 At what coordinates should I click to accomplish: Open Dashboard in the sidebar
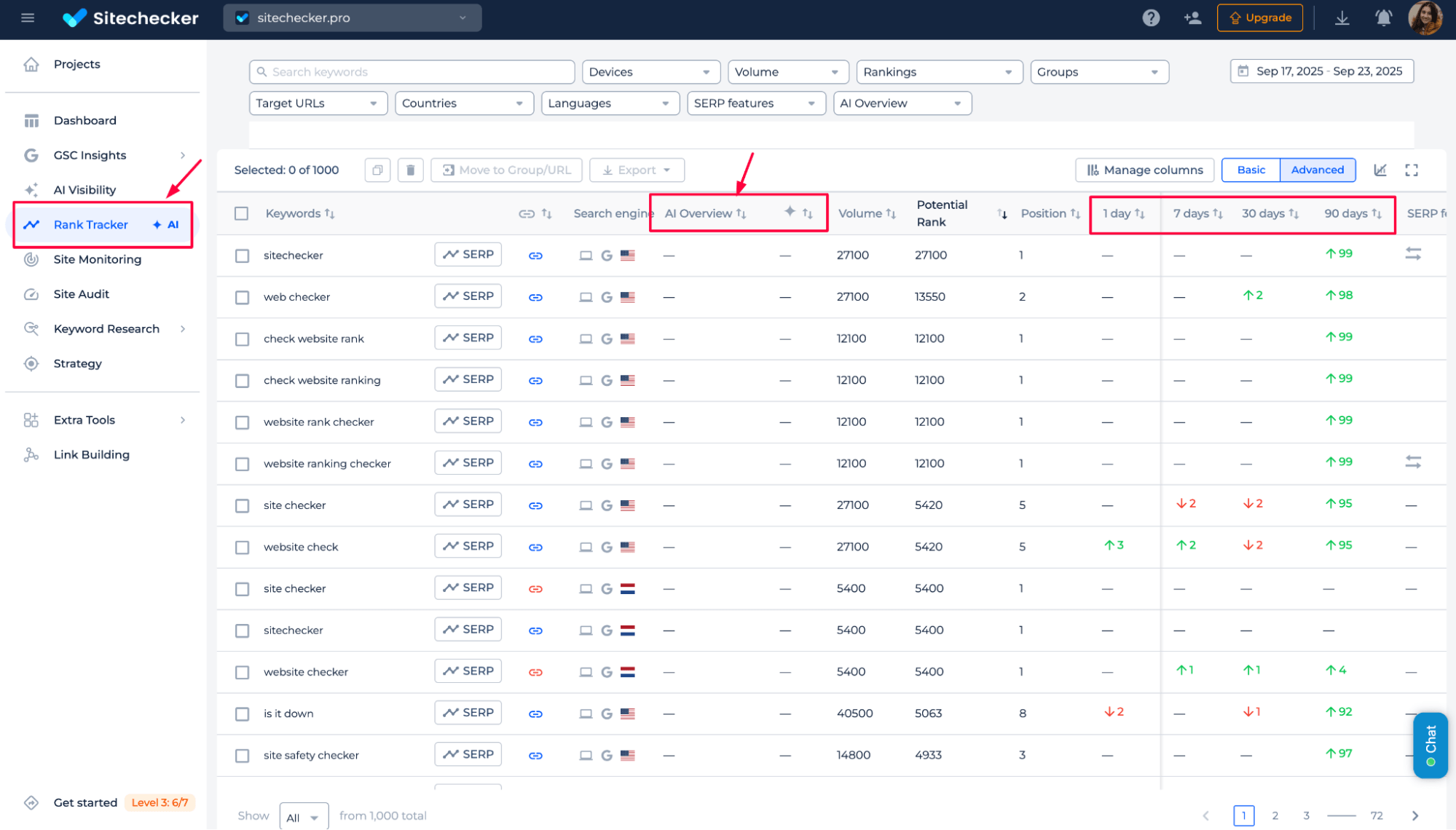pyautogui.click(x=84, y=120)
